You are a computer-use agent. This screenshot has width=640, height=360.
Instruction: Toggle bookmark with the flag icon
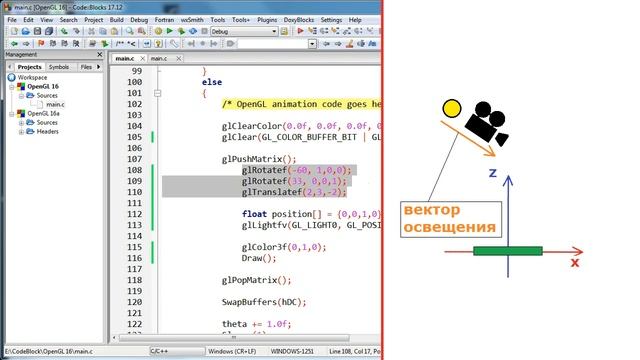click(41, 43)
